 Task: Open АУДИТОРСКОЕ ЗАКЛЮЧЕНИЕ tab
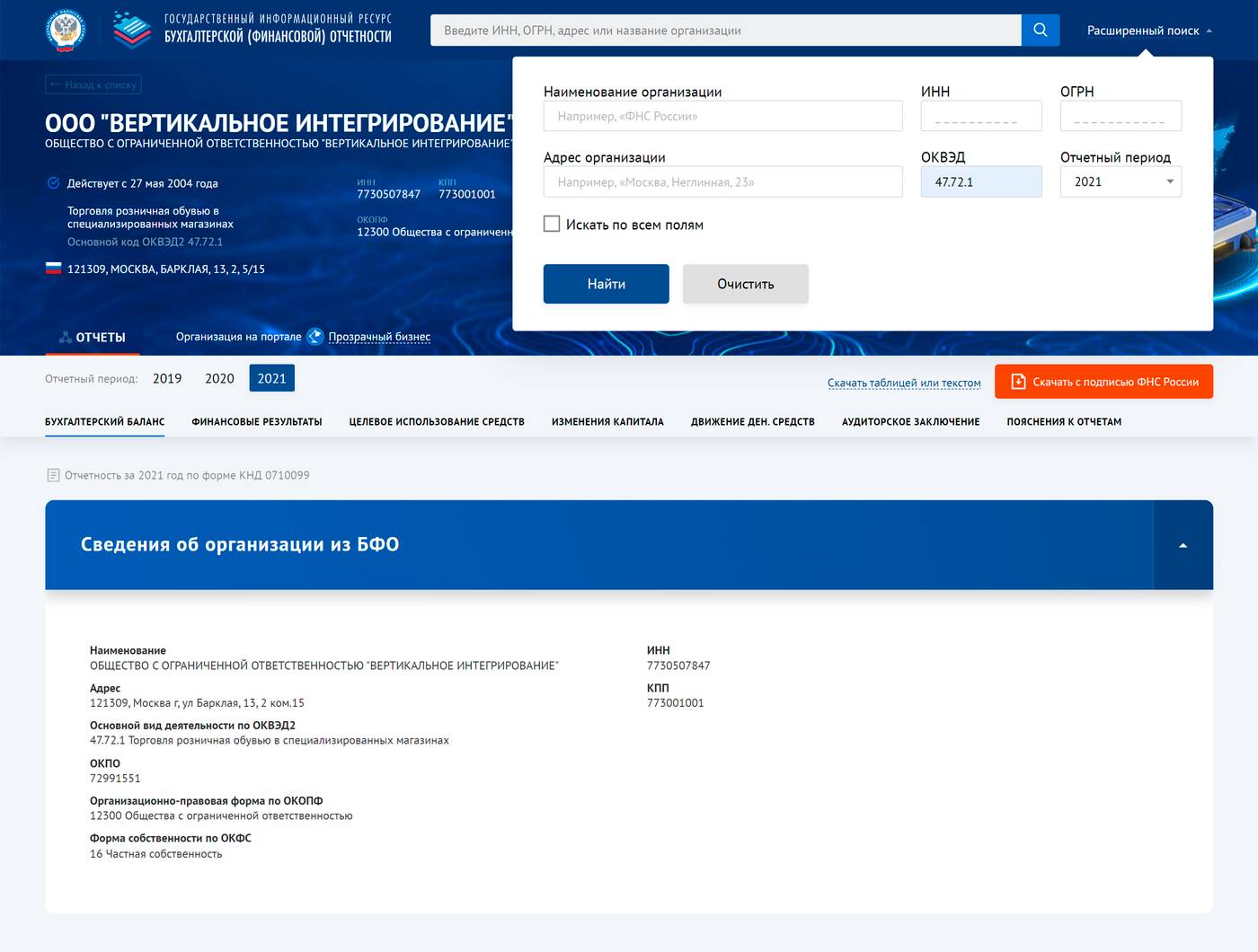click(x=910, y=421)
